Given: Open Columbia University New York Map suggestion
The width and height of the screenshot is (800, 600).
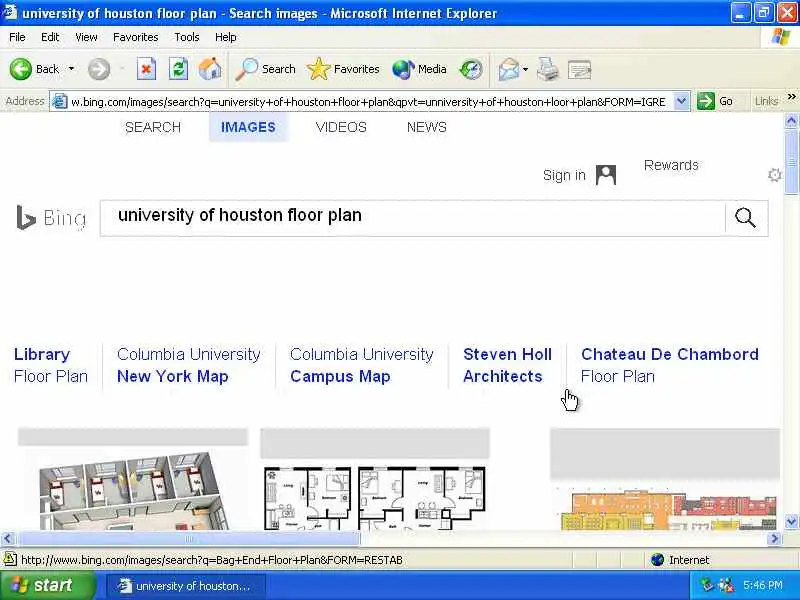Looking at the screenshot, I should [x=188, y=365].
